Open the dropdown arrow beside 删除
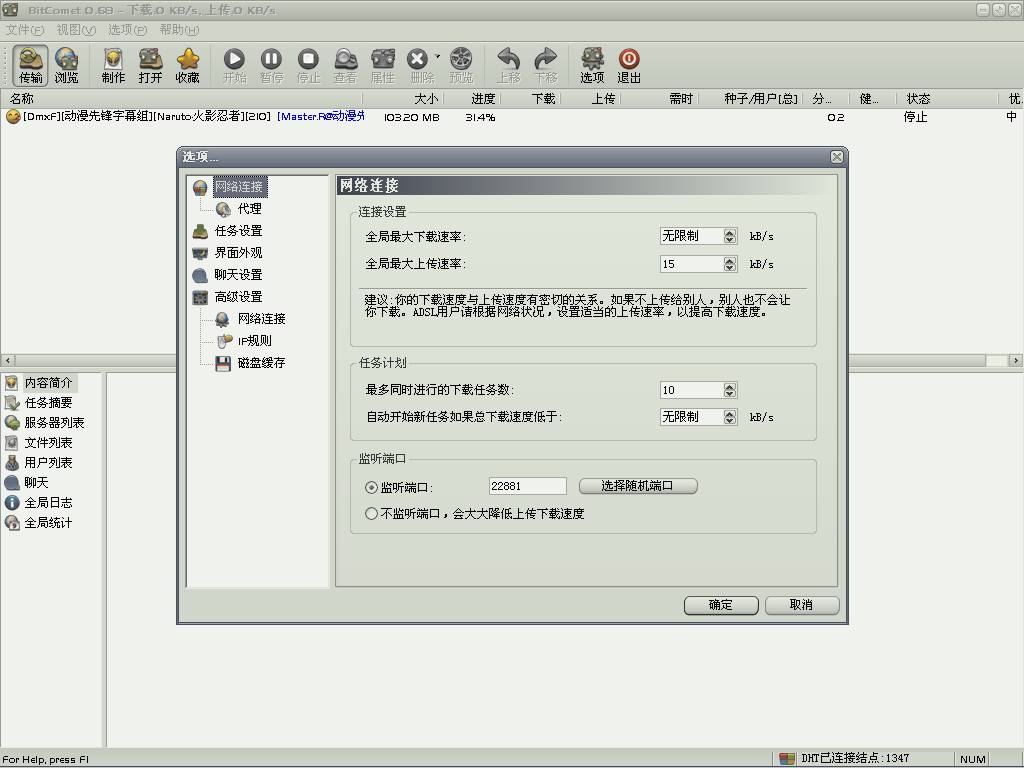The width and height of the screenshot is (1024, 768). point(437,56)
